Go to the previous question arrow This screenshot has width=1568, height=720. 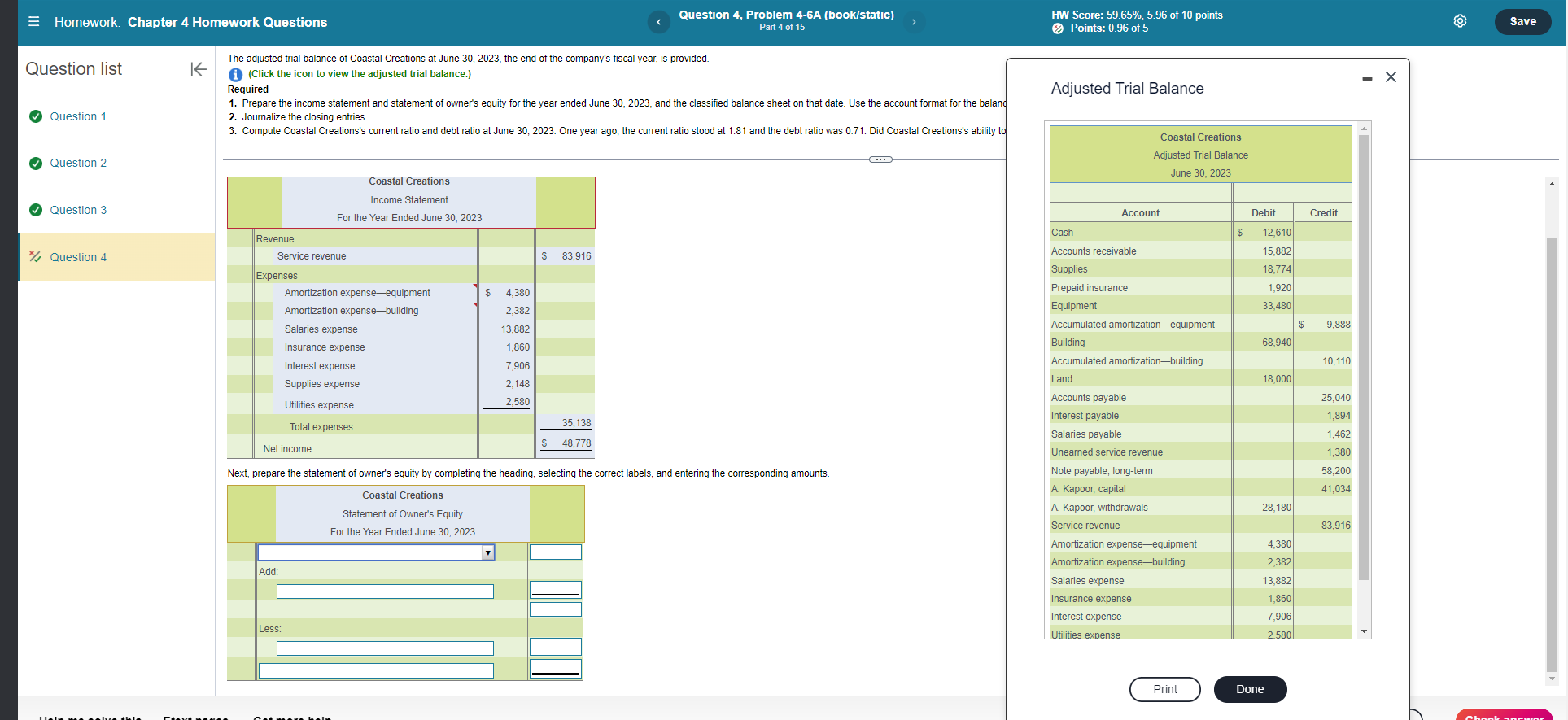pos(658,22)
